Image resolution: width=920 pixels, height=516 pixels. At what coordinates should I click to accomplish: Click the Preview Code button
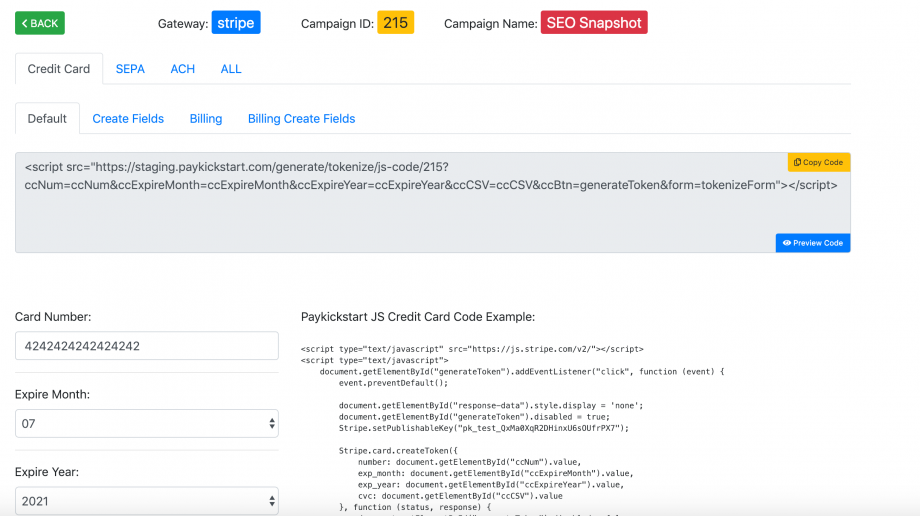(813, 243)
